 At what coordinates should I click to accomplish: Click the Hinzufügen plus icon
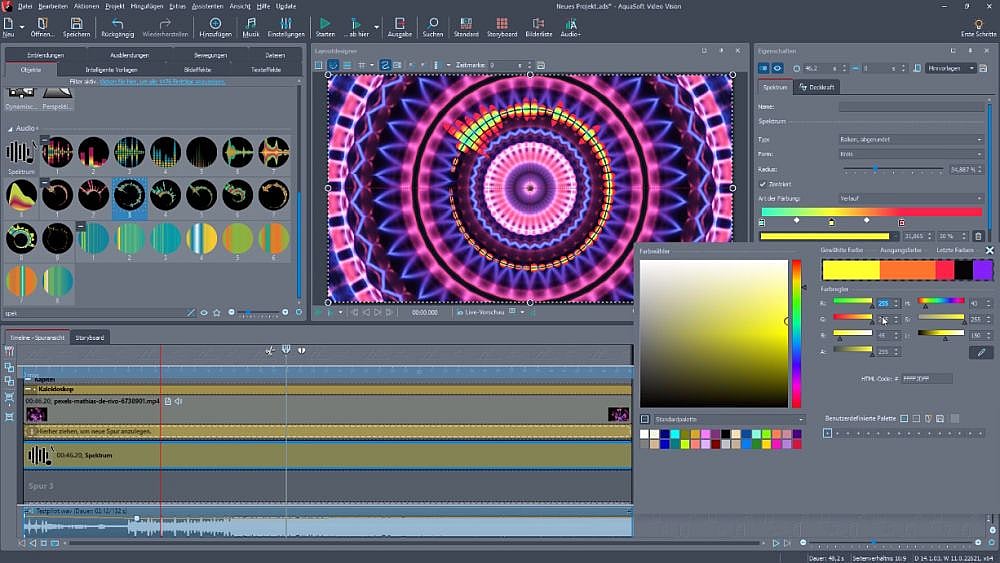click(x=215, y=22)
